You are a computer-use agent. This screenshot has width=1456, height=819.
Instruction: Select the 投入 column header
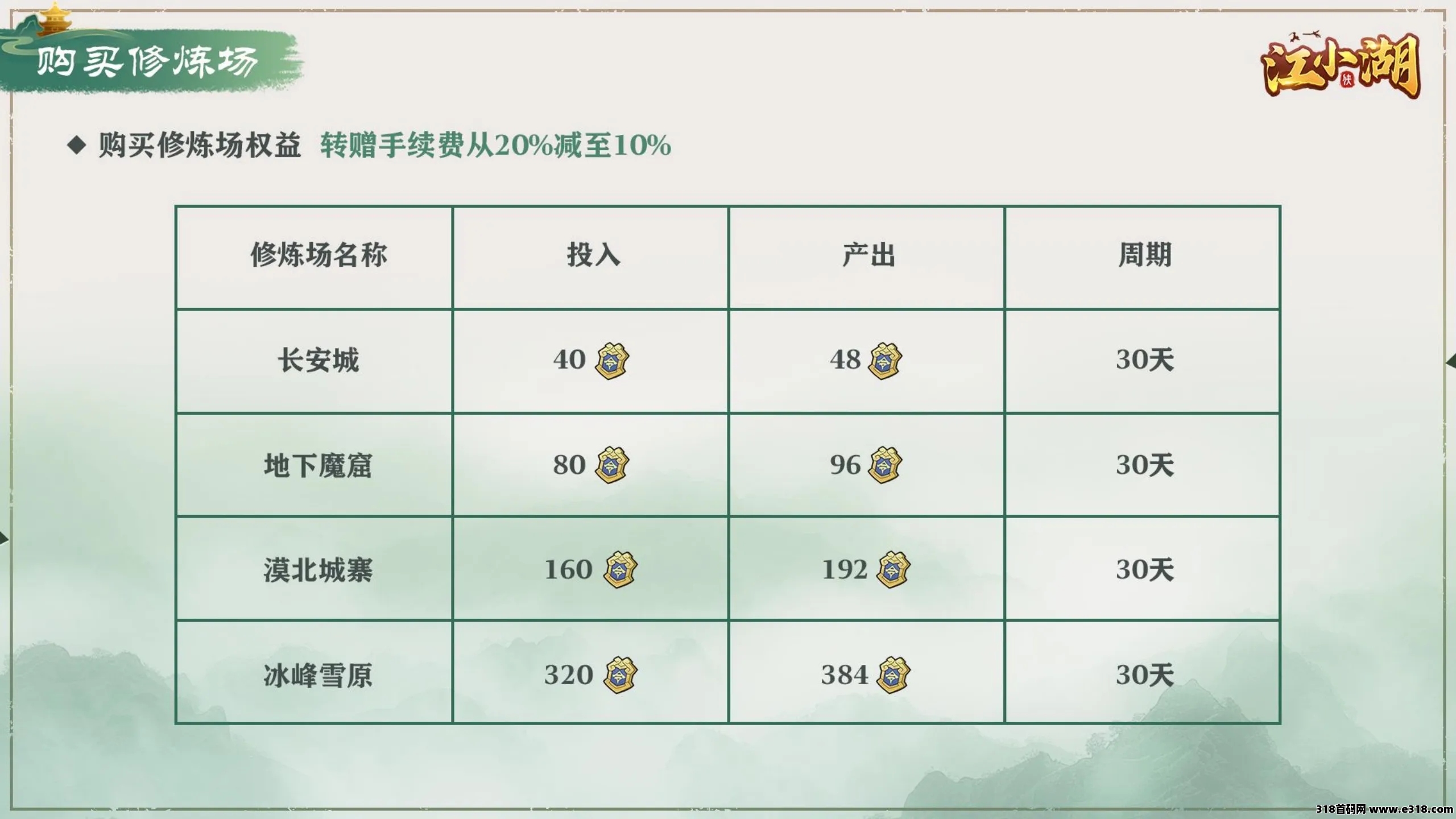[x=593, y=255]
